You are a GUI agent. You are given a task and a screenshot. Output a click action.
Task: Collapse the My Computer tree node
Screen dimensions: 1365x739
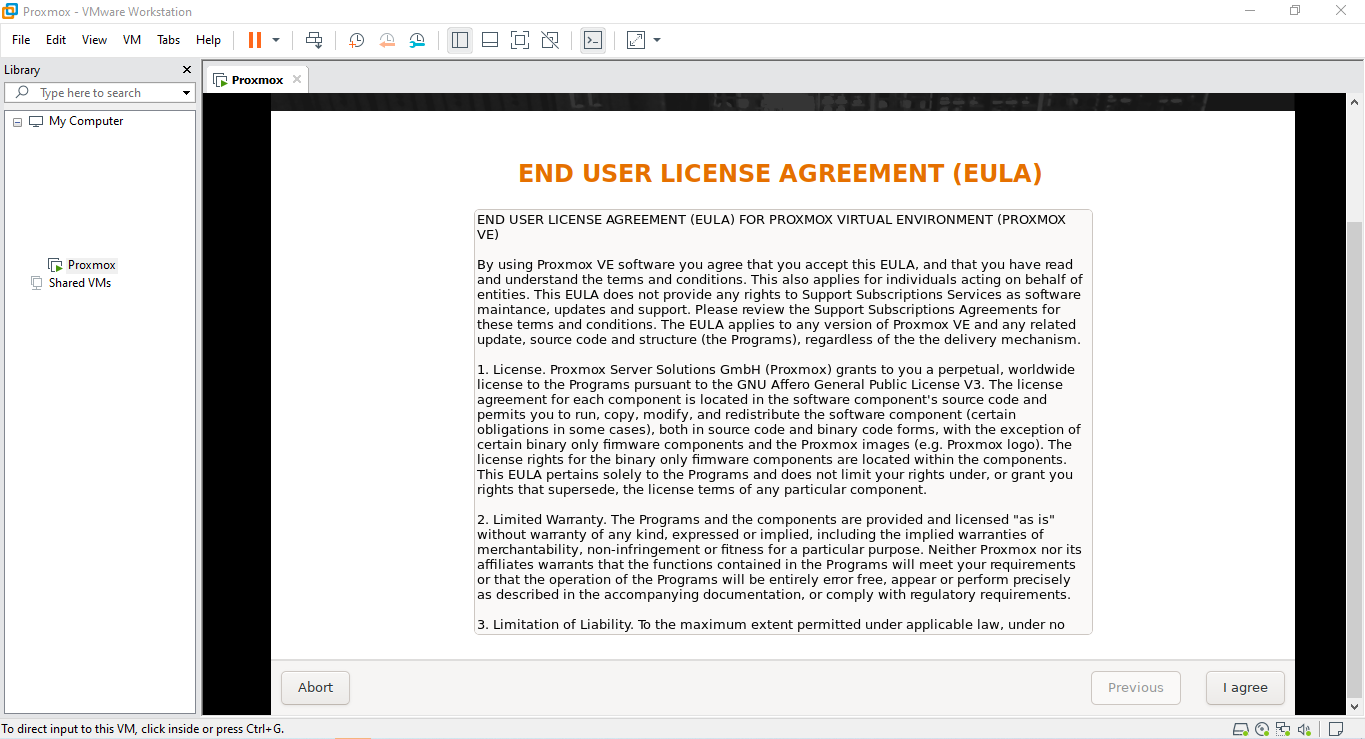pyautogui.click(x=18, y=122)
